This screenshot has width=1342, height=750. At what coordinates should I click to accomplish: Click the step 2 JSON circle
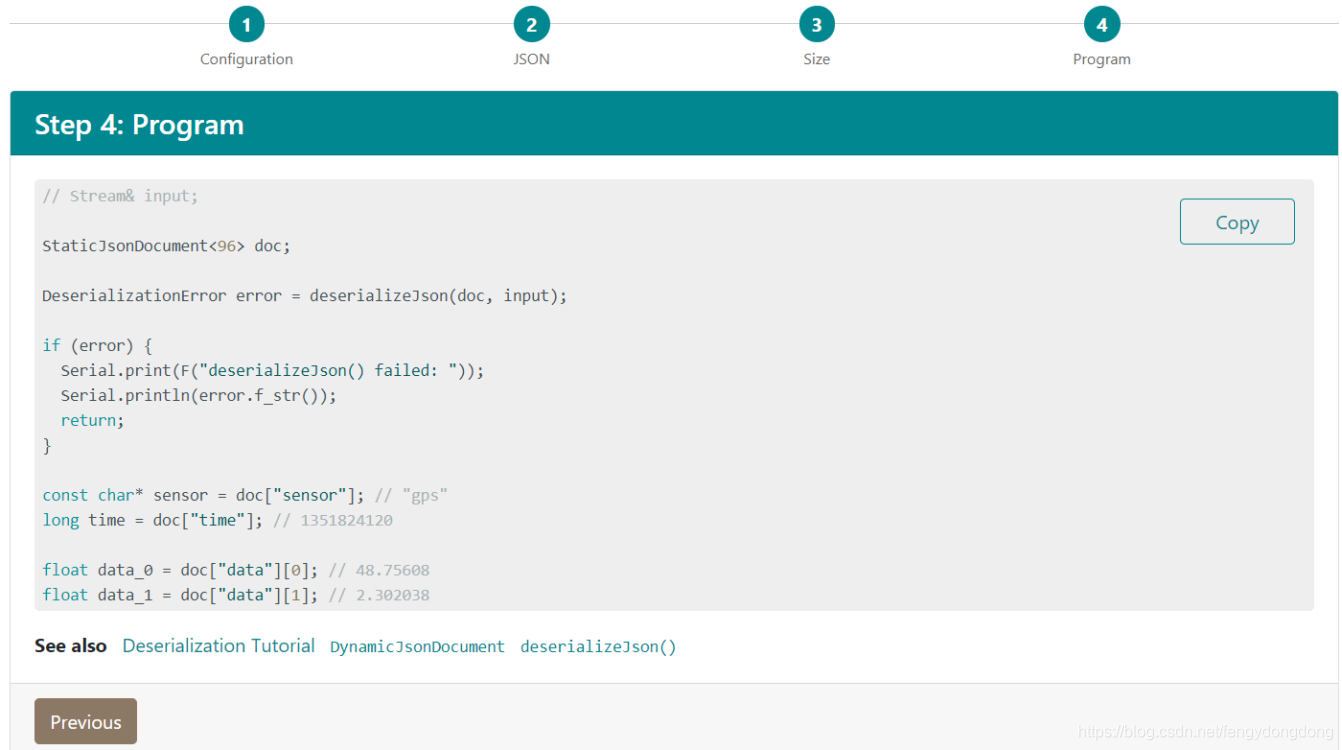click(531, 24)
